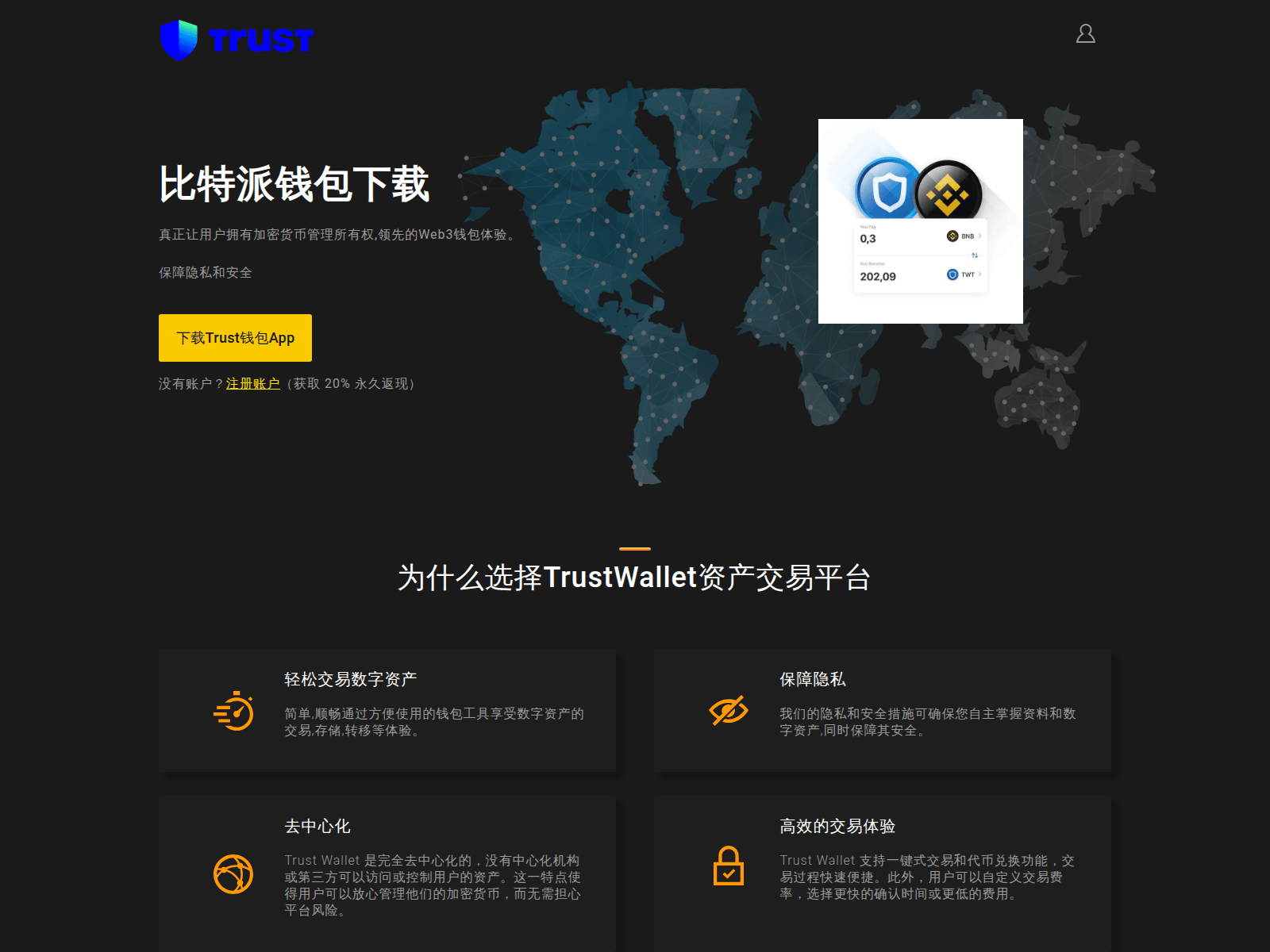Click the 下载Trust钱包App button
Image resolution: width=1270 pixels, height=952 pixels.
[x=235, y=337]
